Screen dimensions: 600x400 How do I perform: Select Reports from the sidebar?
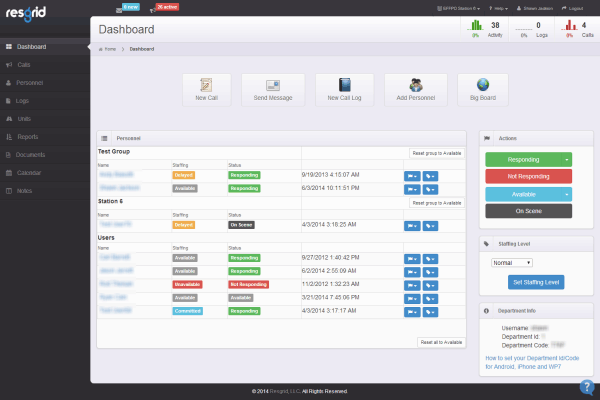pos(27,137)
